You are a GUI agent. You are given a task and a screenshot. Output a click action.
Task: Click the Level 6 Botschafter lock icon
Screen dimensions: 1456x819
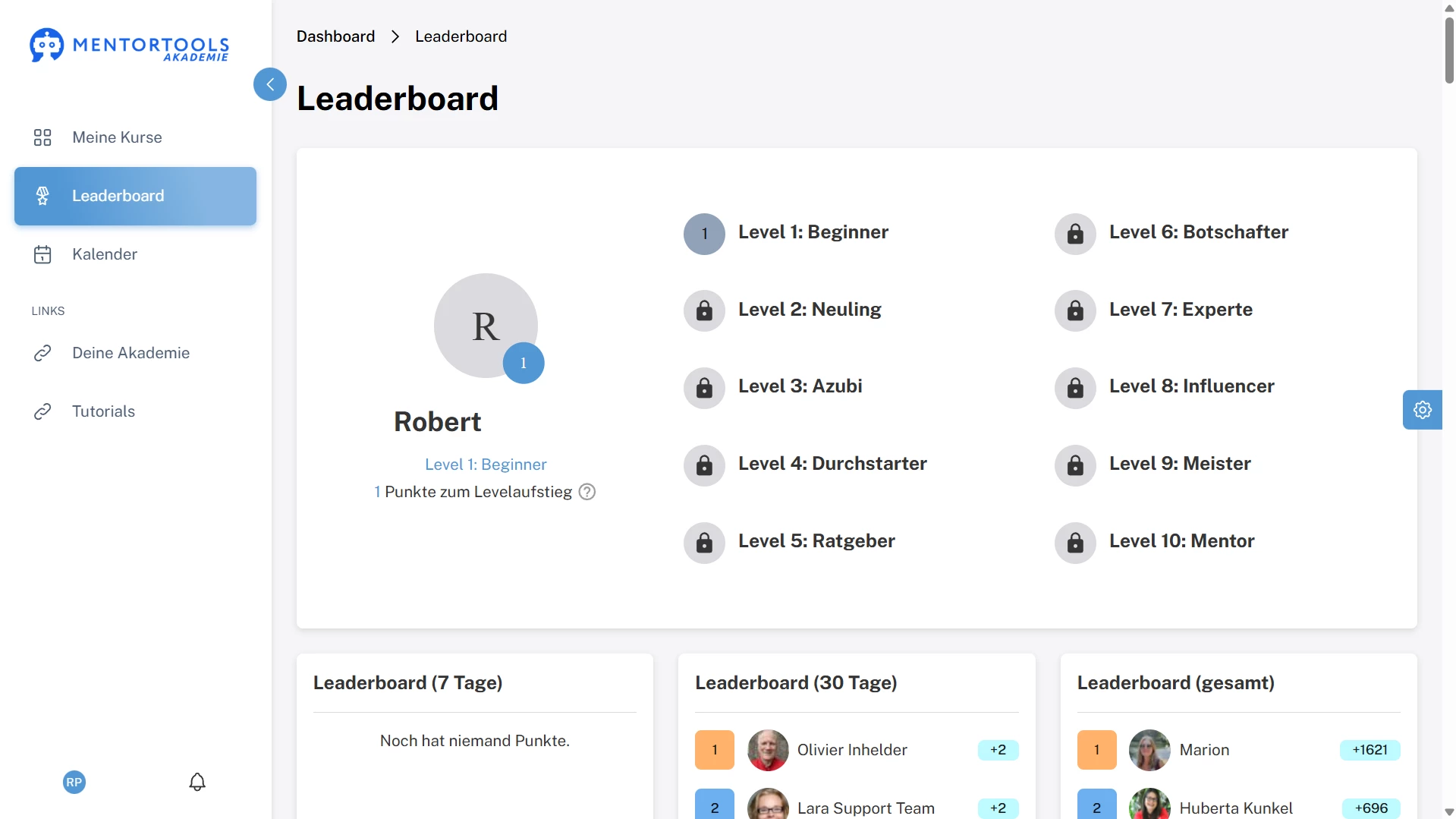(1075, 234)
